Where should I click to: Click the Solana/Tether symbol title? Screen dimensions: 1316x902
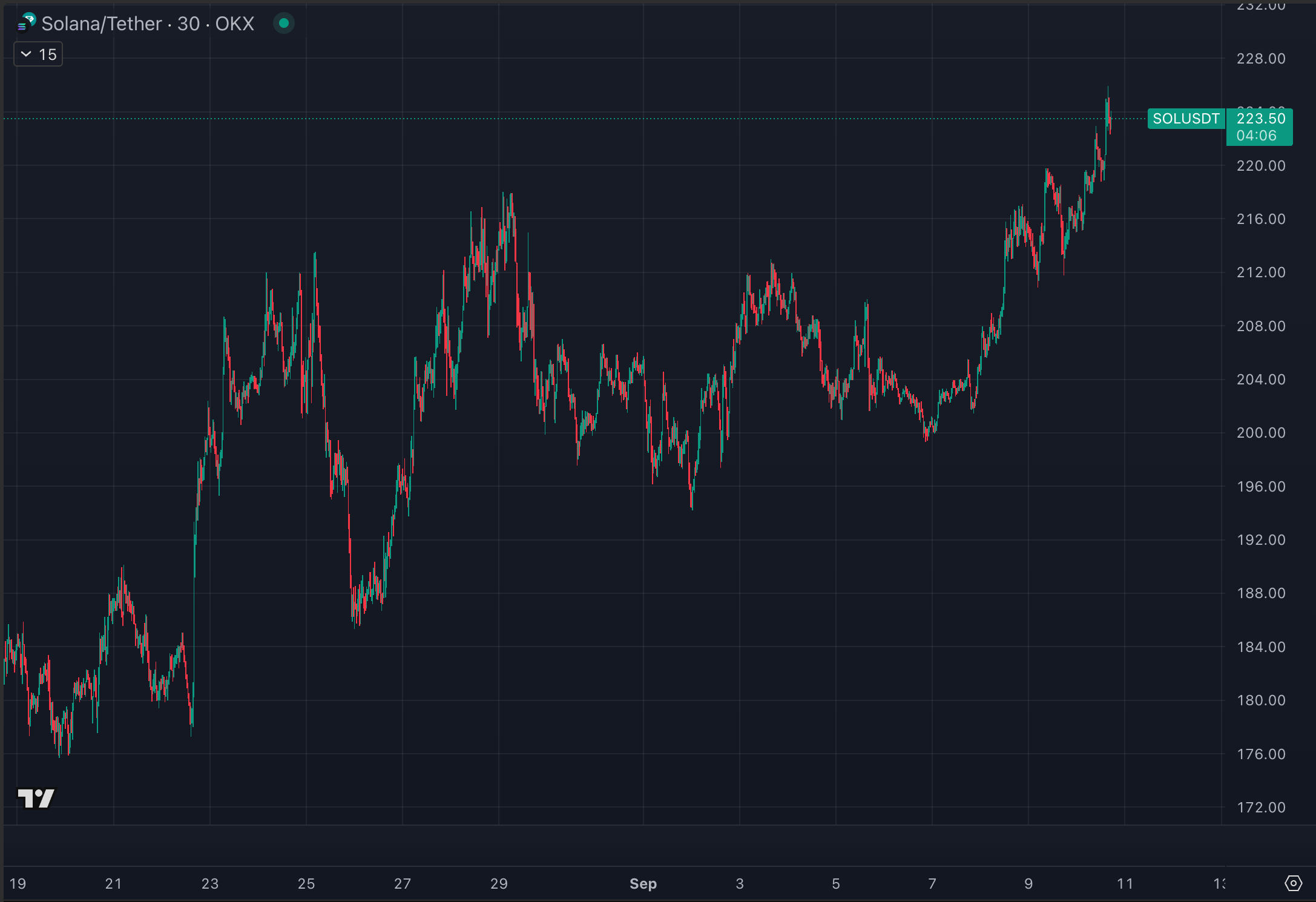102,24
